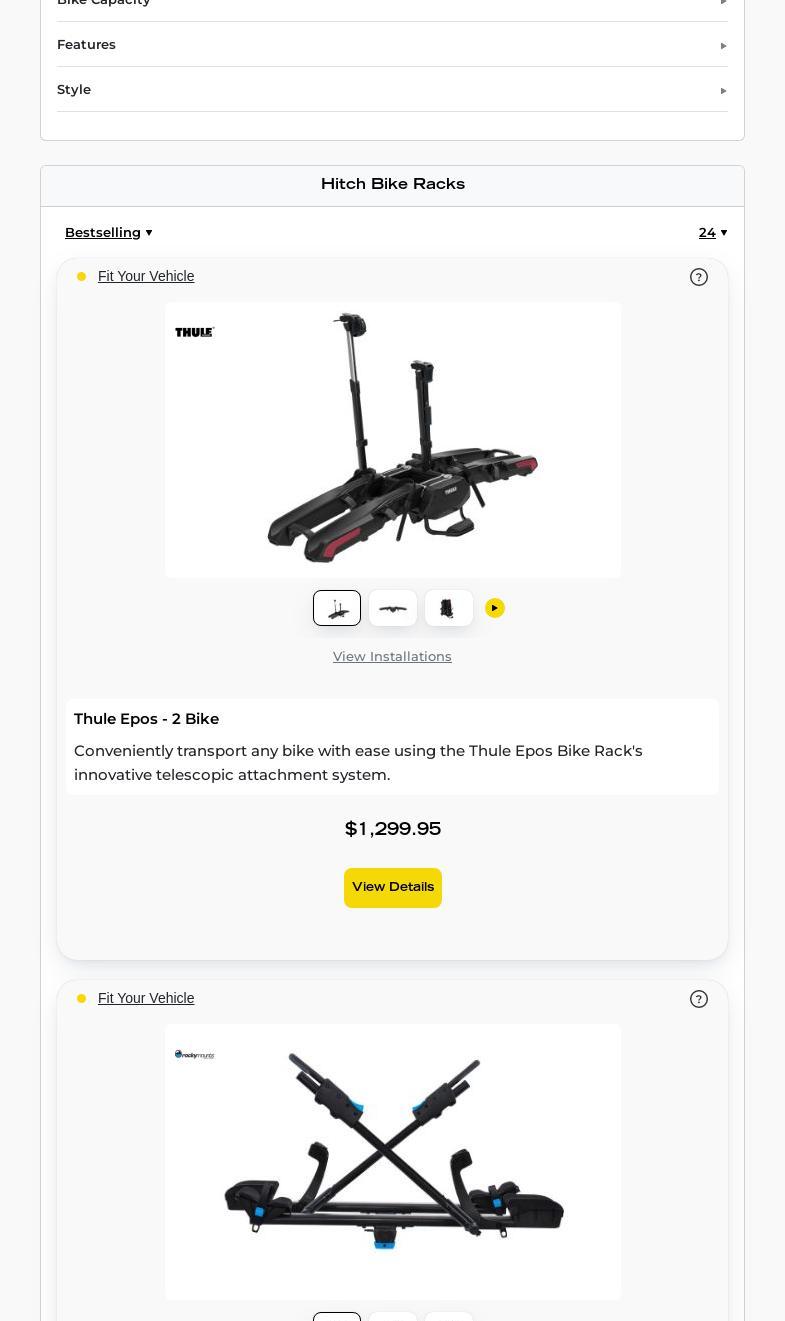
Task: Open the Bestselling sort dropdown
Action: [109, 232]
